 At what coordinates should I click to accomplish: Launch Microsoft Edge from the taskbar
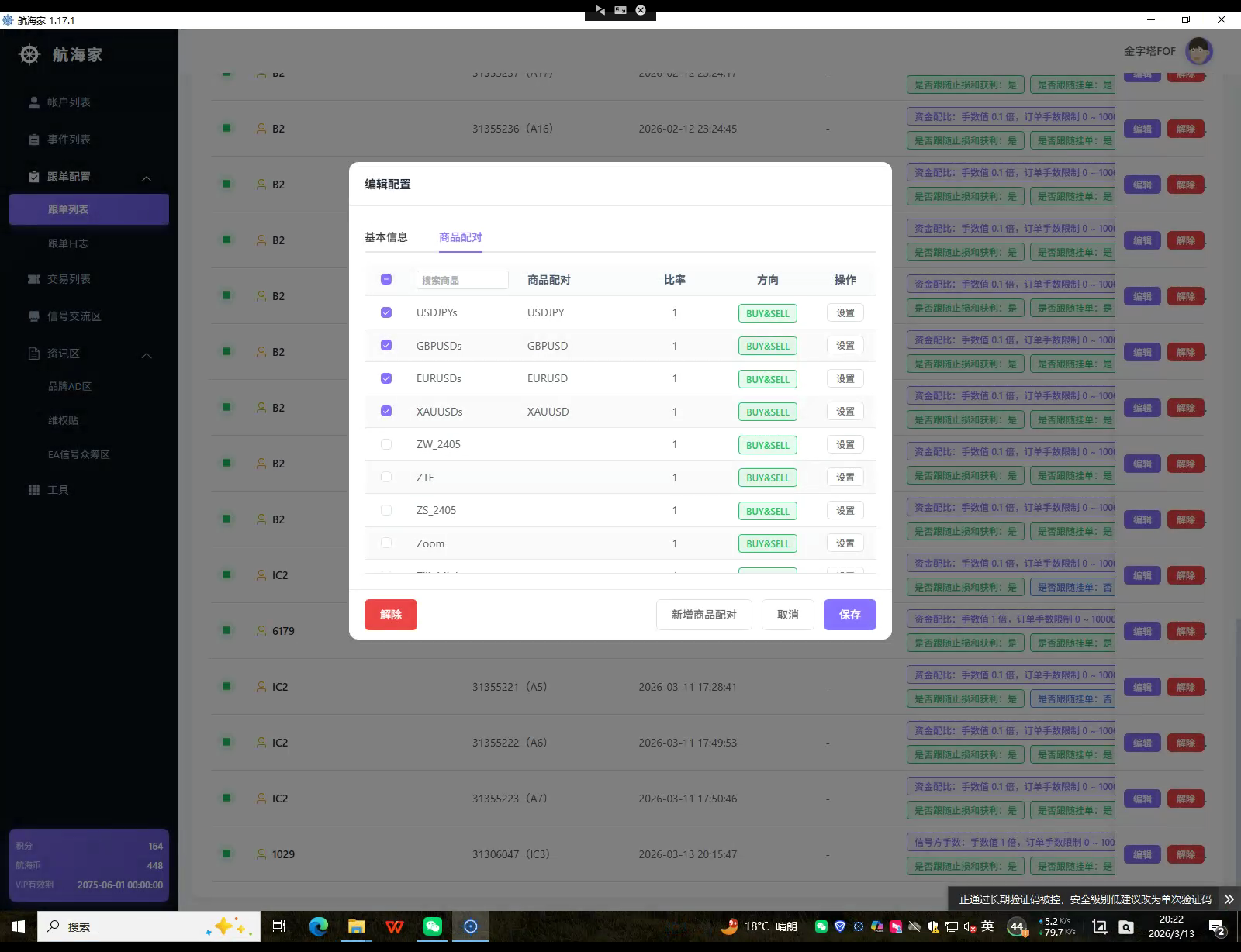[x=318, y=926]
